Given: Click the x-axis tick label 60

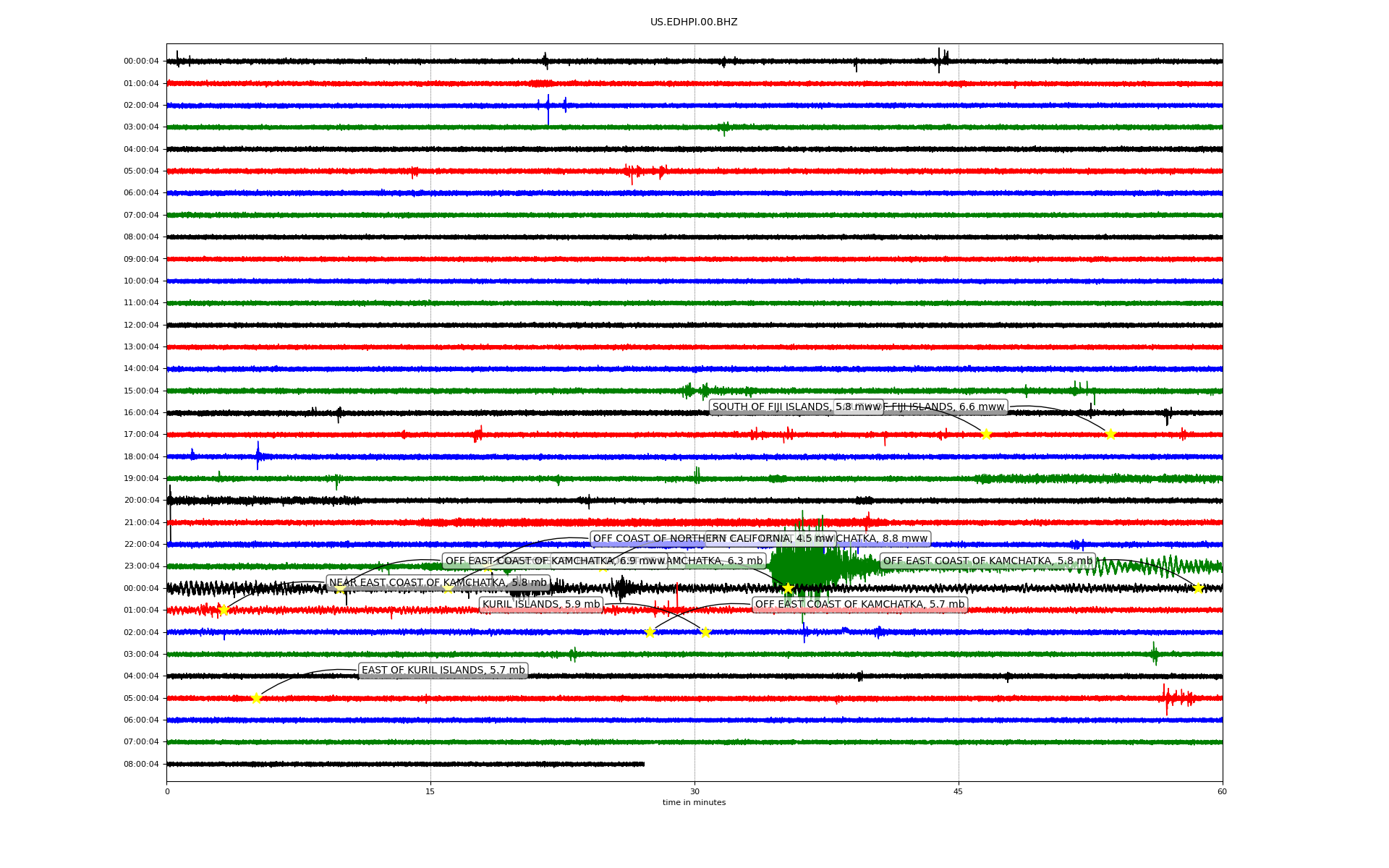Looking at the screenshot, I should [1222, 791].
